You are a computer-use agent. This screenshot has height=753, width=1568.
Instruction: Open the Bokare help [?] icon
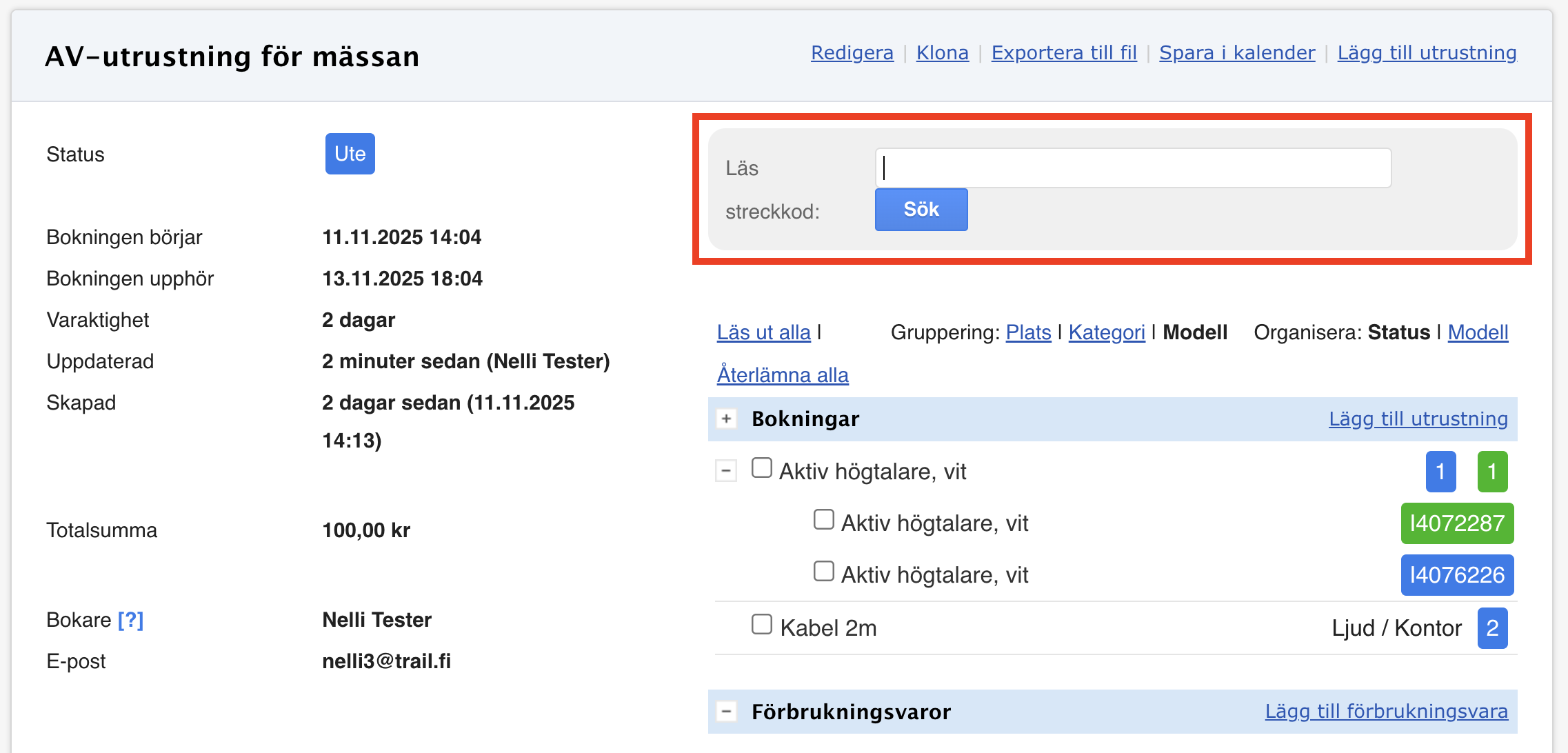pos(130,620)
